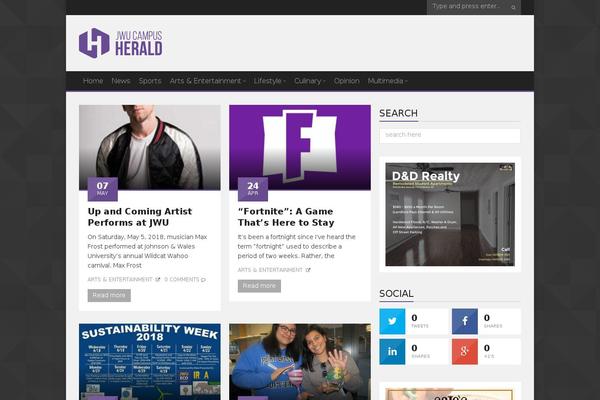Click the 07 May date badge
Image resolution: width=600 pixels, height=400 pixels.
pos(103,189)
